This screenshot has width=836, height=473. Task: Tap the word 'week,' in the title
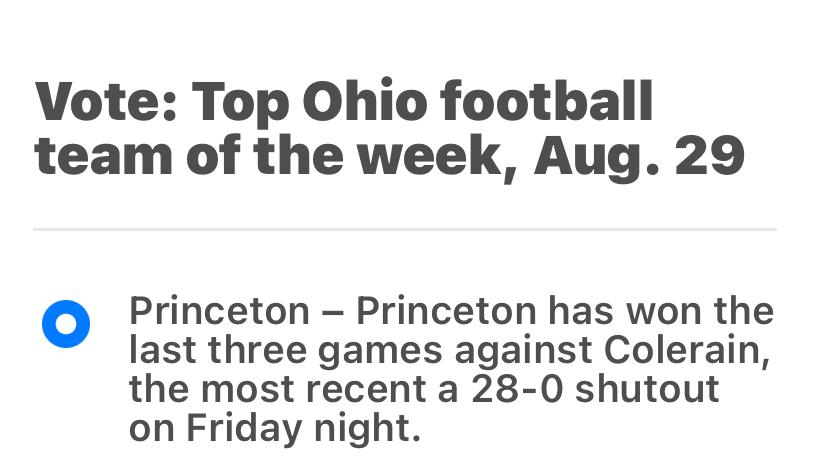pos(454,156)
